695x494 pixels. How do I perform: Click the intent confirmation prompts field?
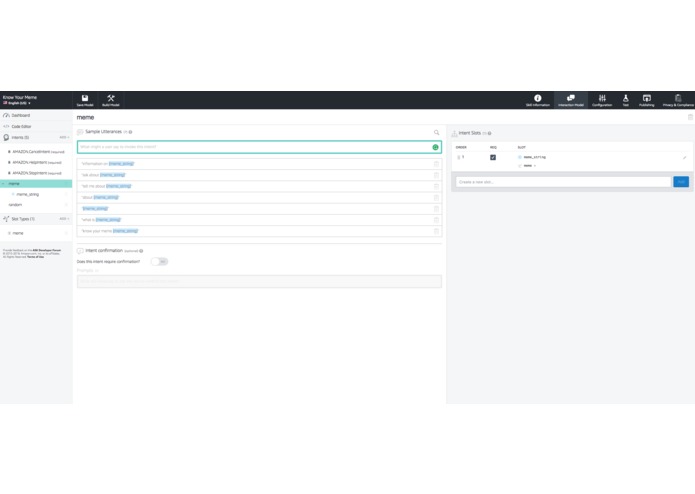pyautogui.click(x=259, y=281)
